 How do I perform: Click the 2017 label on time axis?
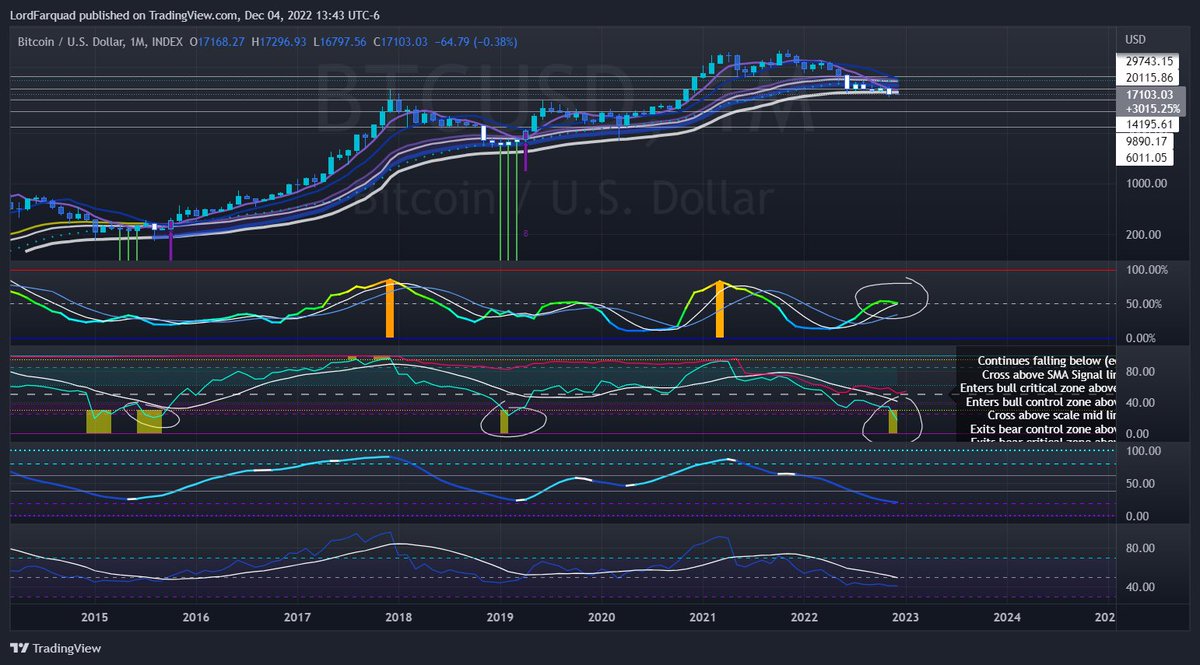[297, 617]
